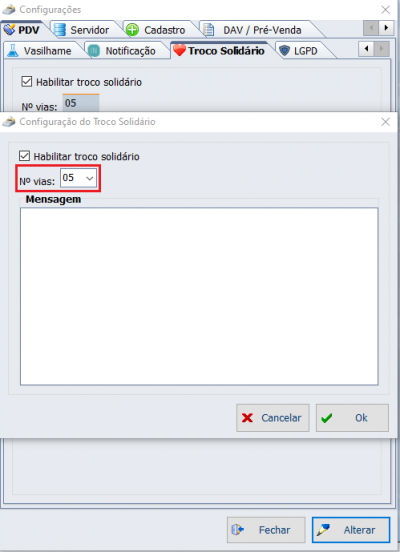Image resolution: width=400 pixels, height=552 pixels.
Task: Click the PDV tab icon
Action: pos(9,30)
